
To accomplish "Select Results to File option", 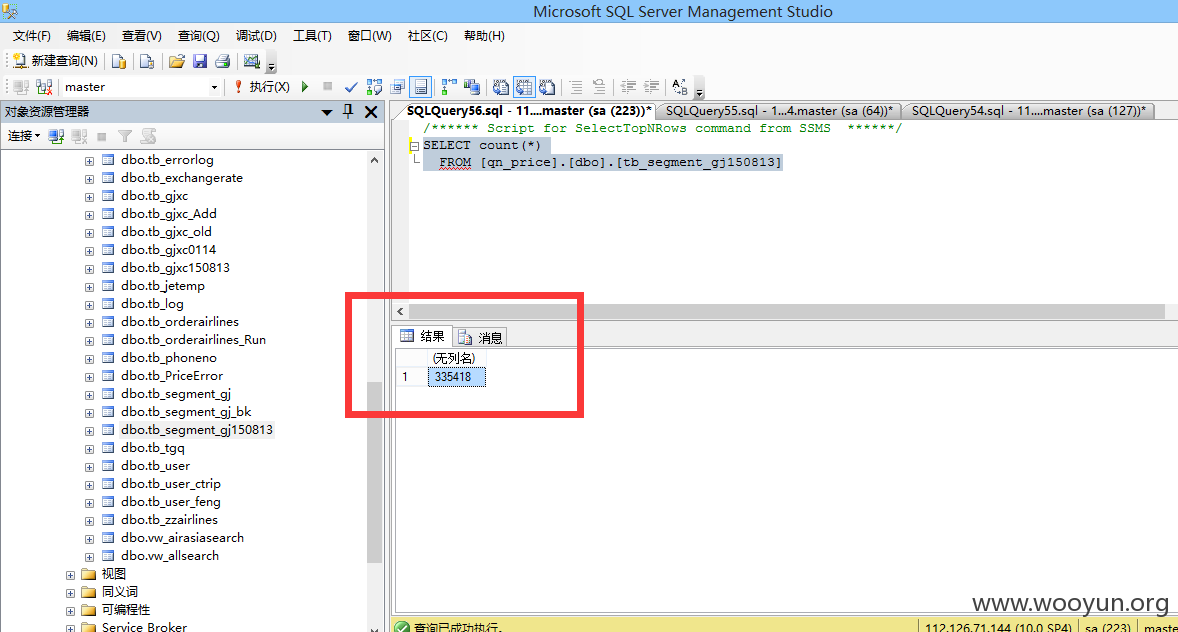I will click(x=547, y=87).
